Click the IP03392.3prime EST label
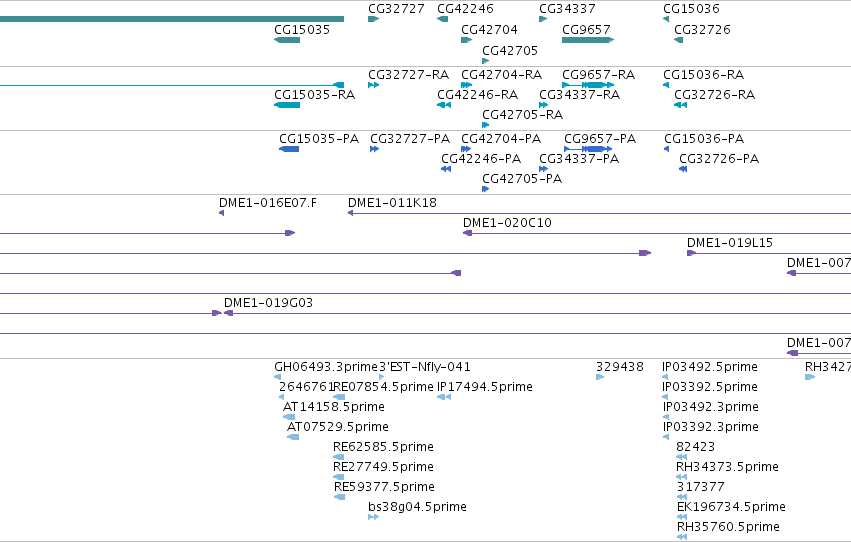 tap(710, 428)
